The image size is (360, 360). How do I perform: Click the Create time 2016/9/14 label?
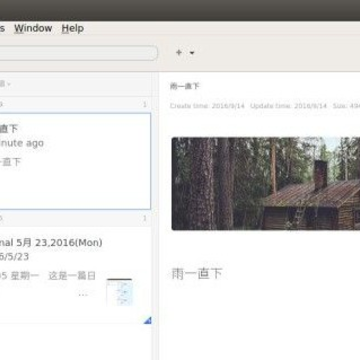(x=207, y=106)
